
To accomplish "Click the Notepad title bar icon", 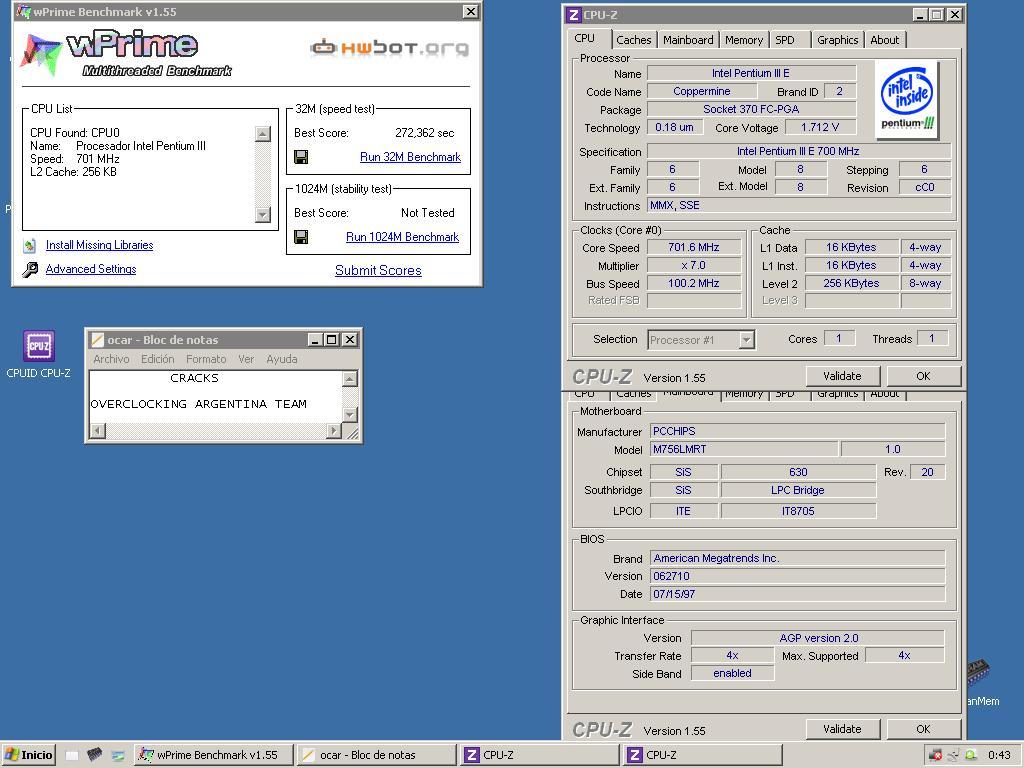I will tap(97, 340).
